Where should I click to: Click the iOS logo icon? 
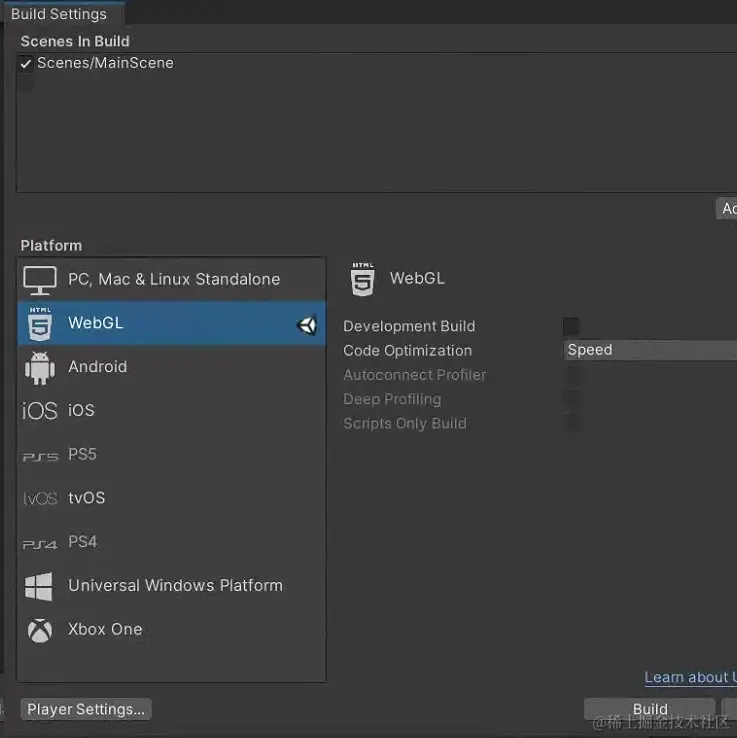pyautogui.click(x=40, y=410)
